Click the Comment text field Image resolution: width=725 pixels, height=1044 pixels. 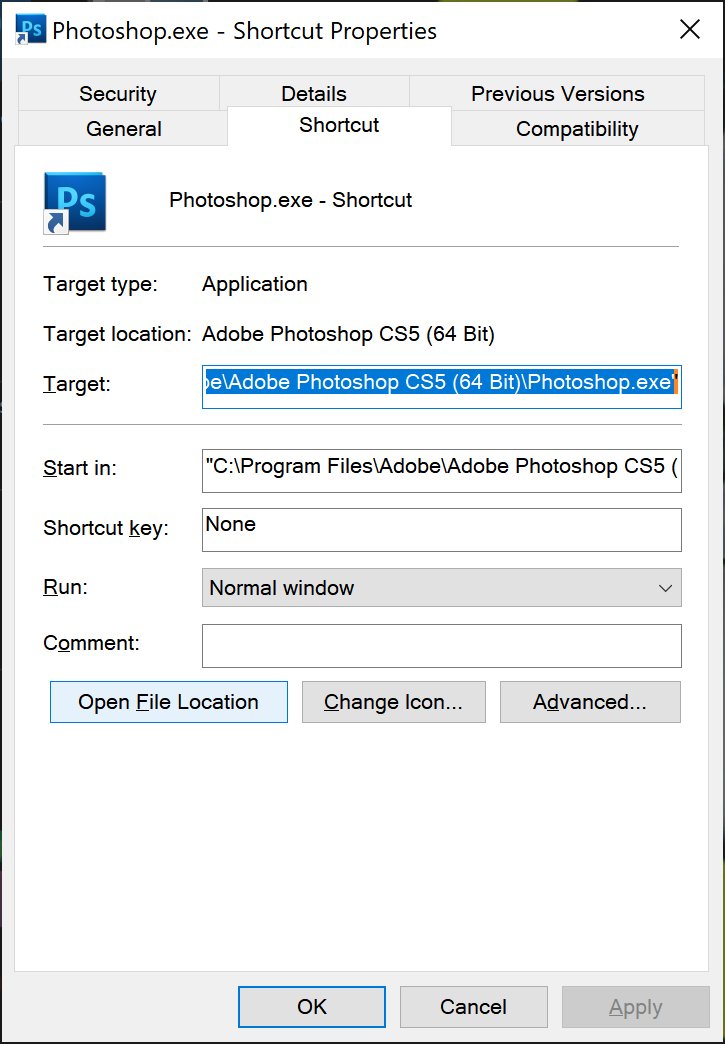coord(441,646)
